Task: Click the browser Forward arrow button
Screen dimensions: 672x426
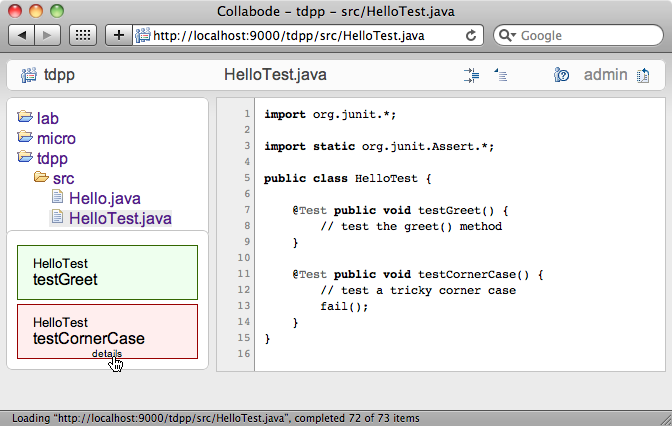Action: [x=48, y=35]
